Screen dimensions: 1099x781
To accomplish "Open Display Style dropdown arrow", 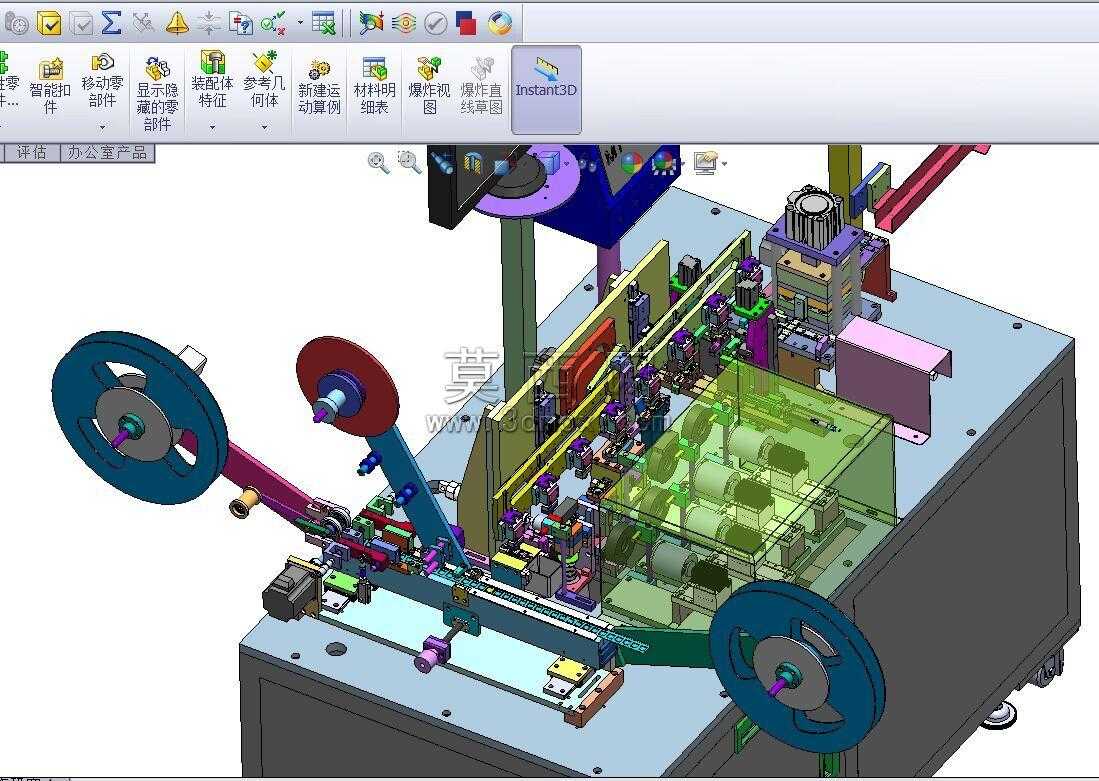I will [x=566, y=164].
